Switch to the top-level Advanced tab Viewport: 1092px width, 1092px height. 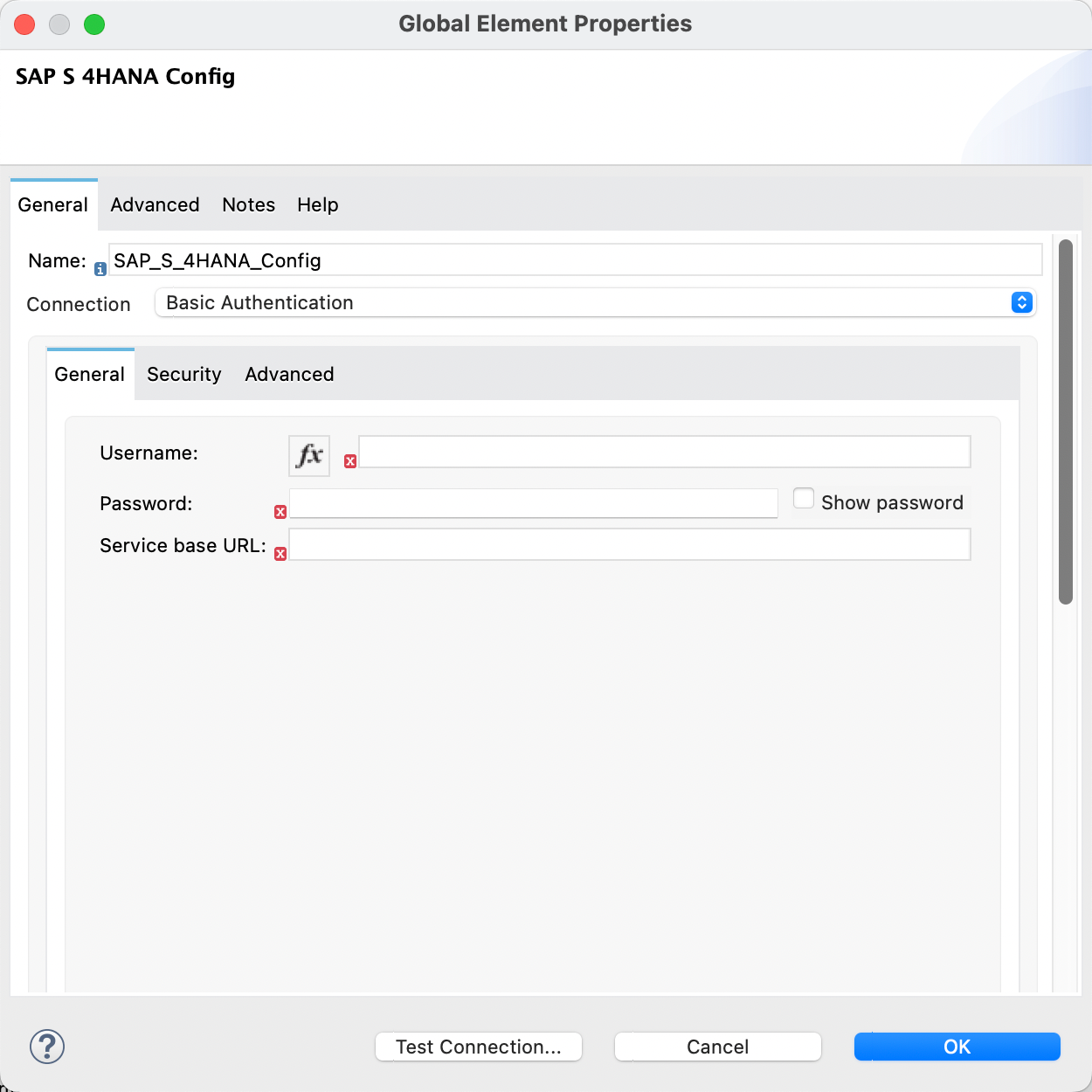(x=155, y=204)
